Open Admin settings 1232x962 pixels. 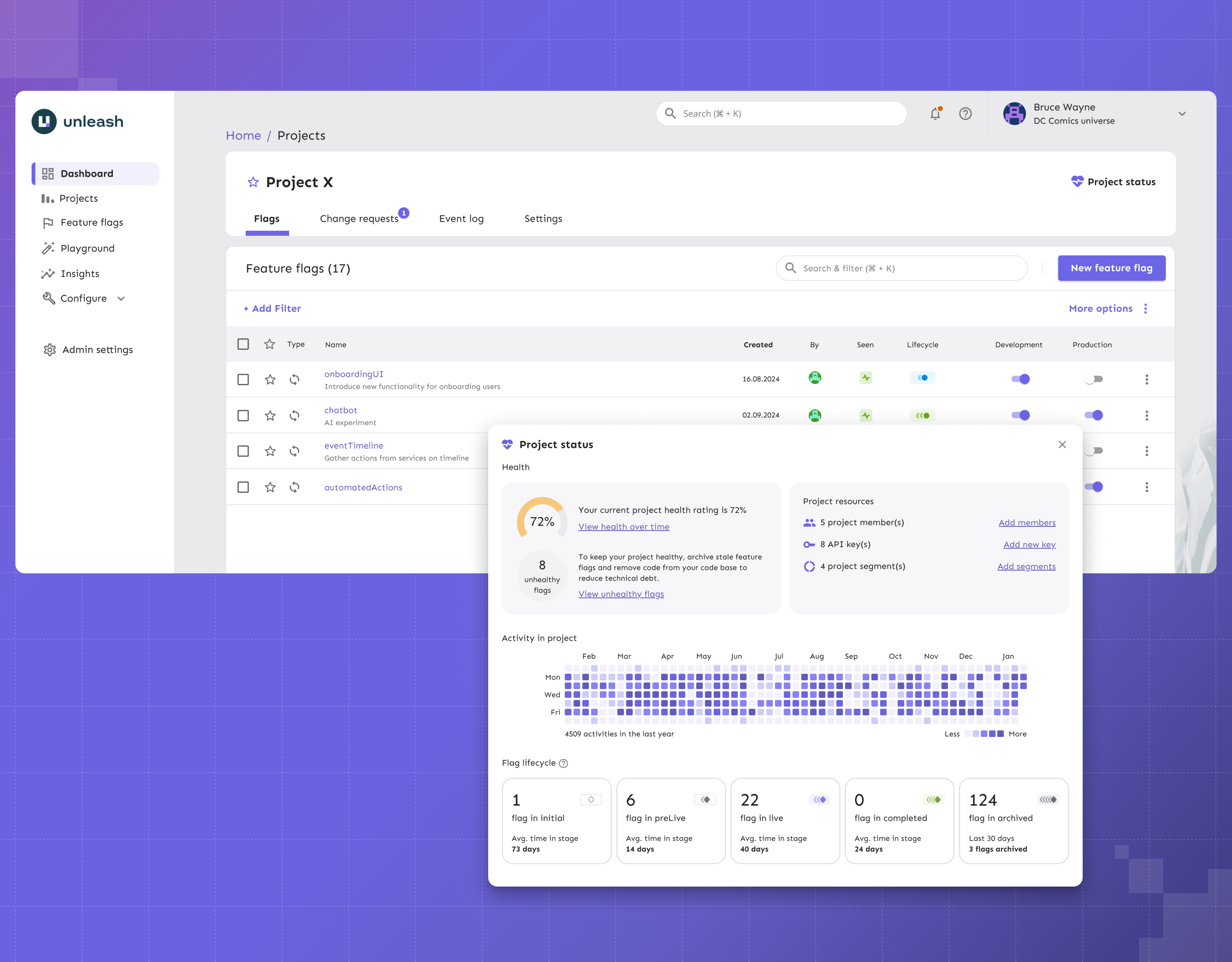tap(97, 350)
